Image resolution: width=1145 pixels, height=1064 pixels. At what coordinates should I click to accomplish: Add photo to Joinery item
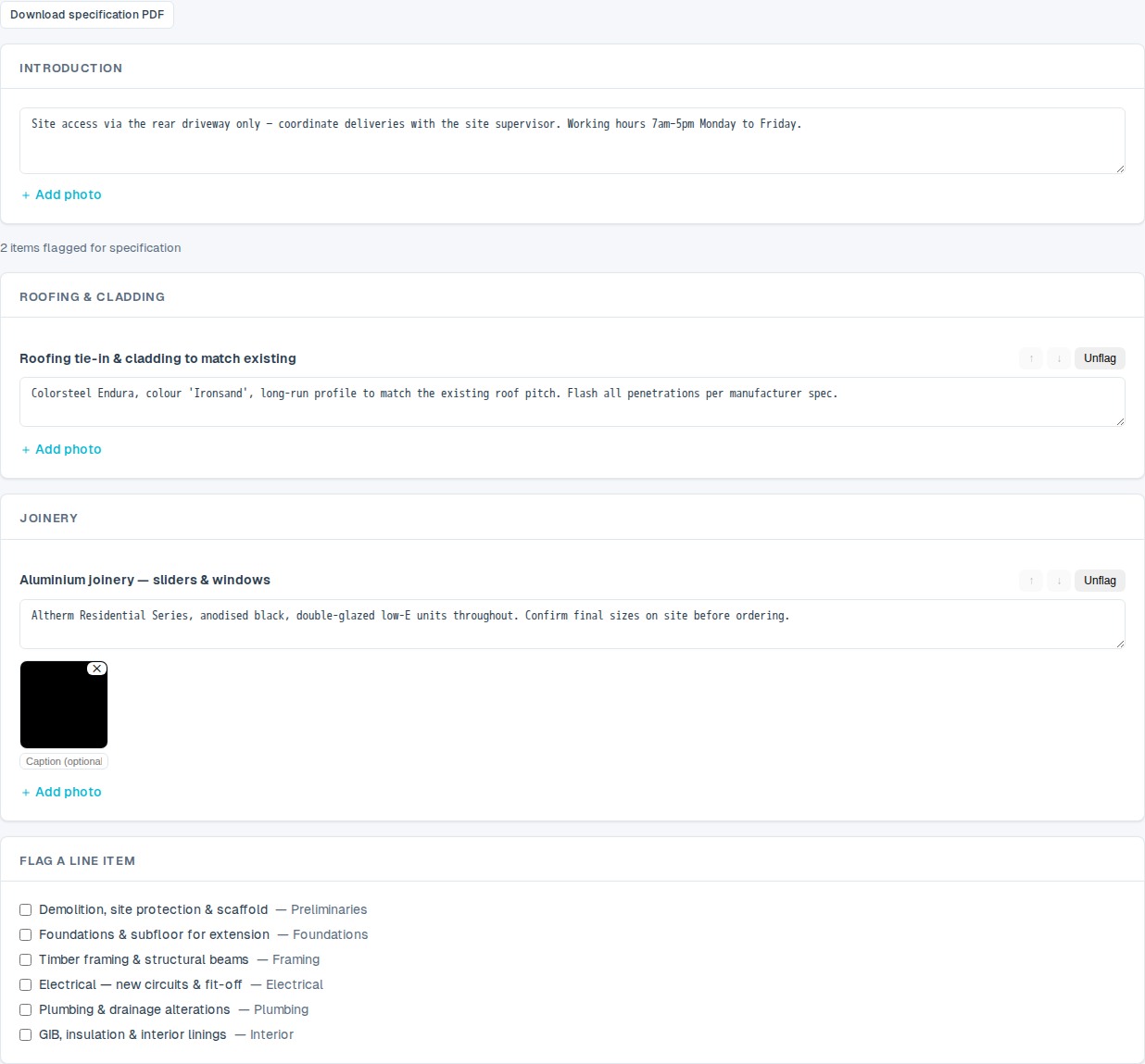(x=61, y=792)
